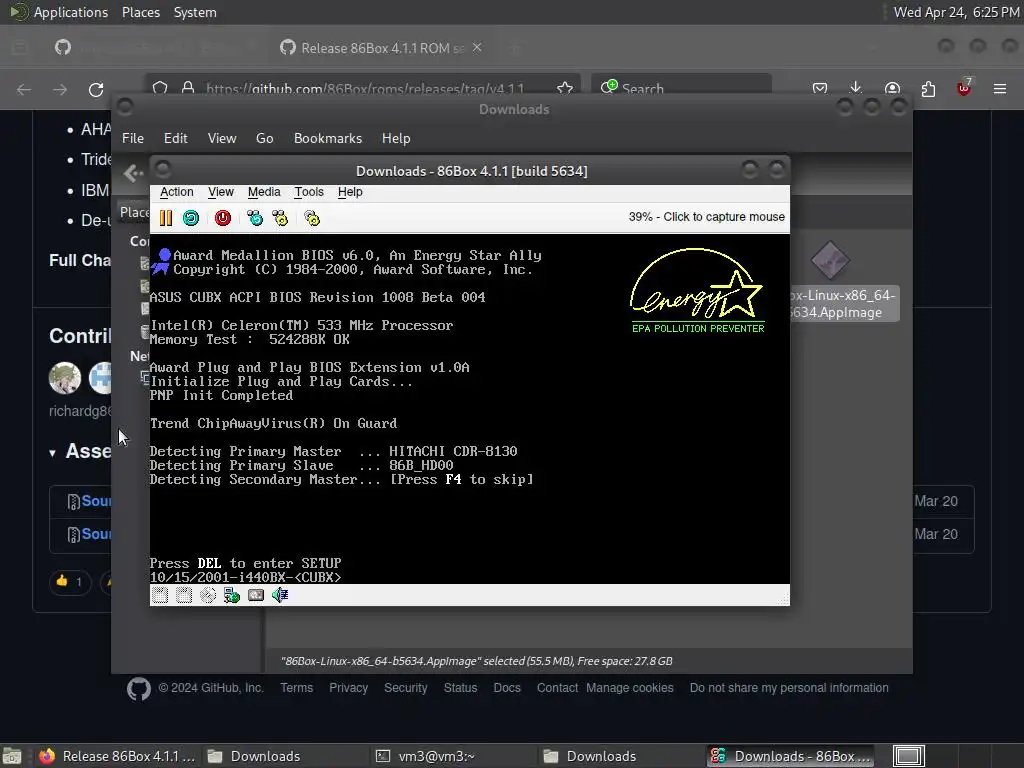Open Bookmarks menu in Downloads file manager
Image resolution: width=1024 pixels, height=768 pixels.
coord(328,138)
